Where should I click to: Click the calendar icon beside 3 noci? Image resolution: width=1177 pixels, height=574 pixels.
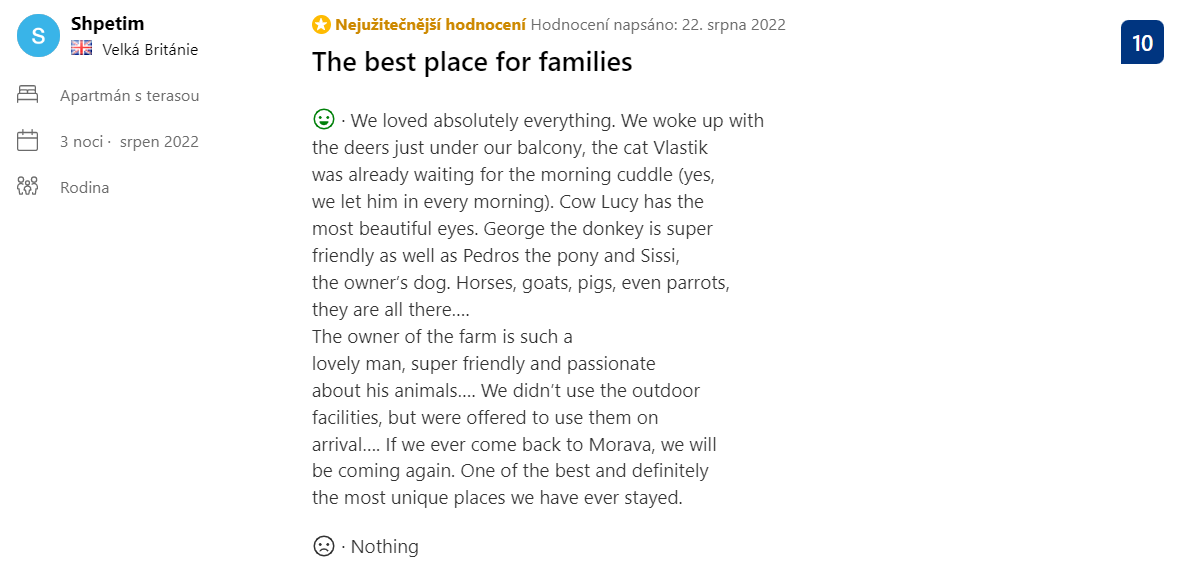tap(27, 140)
